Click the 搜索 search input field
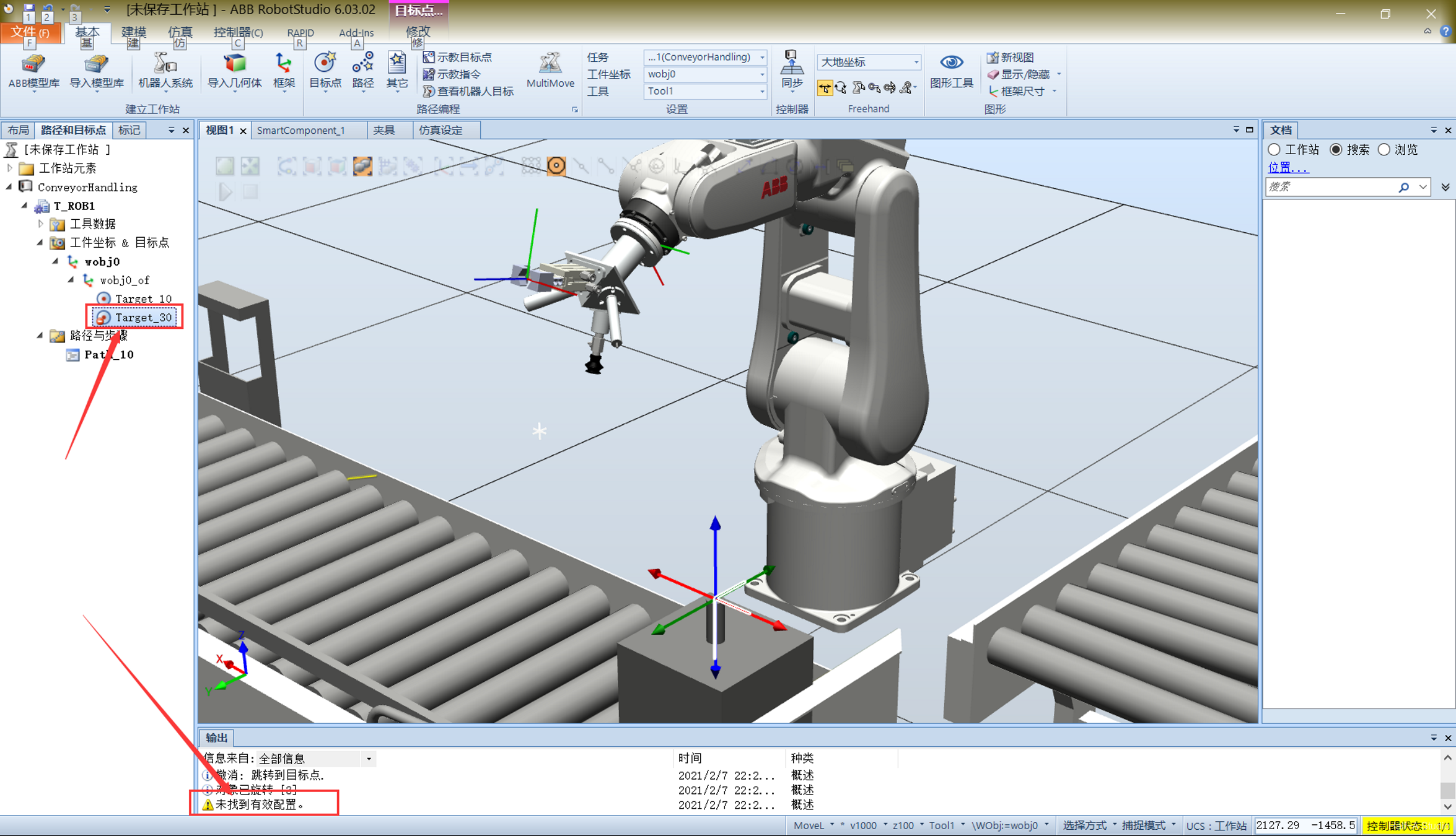This screenshot has height=836, width=1456. point(1330,187)
